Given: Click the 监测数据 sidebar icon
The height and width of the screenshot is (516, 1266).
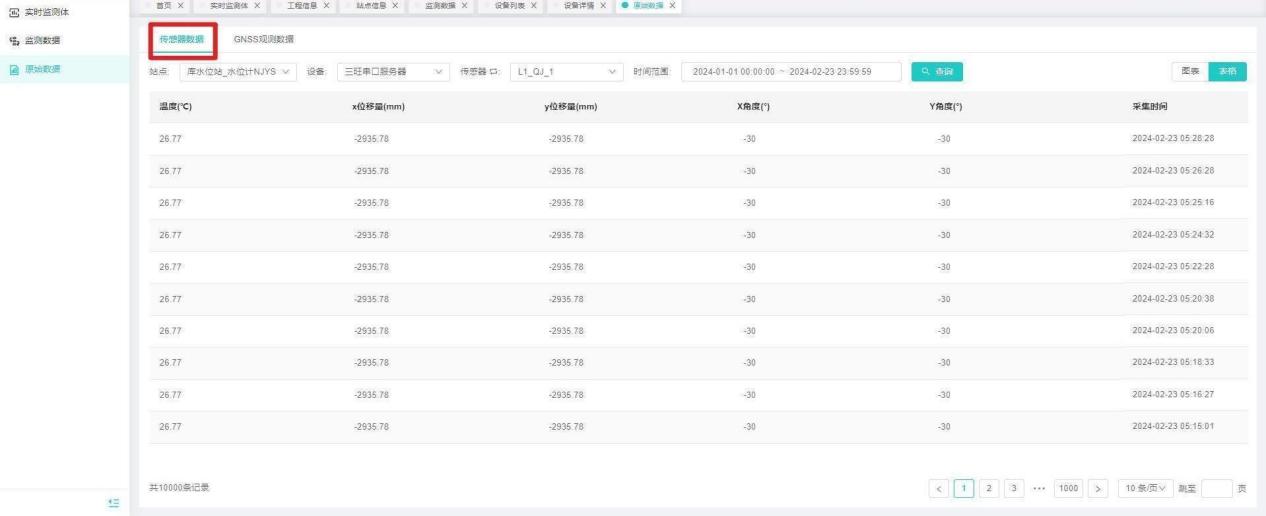Looking at the screenshot, I should click(x=13, y=40).
